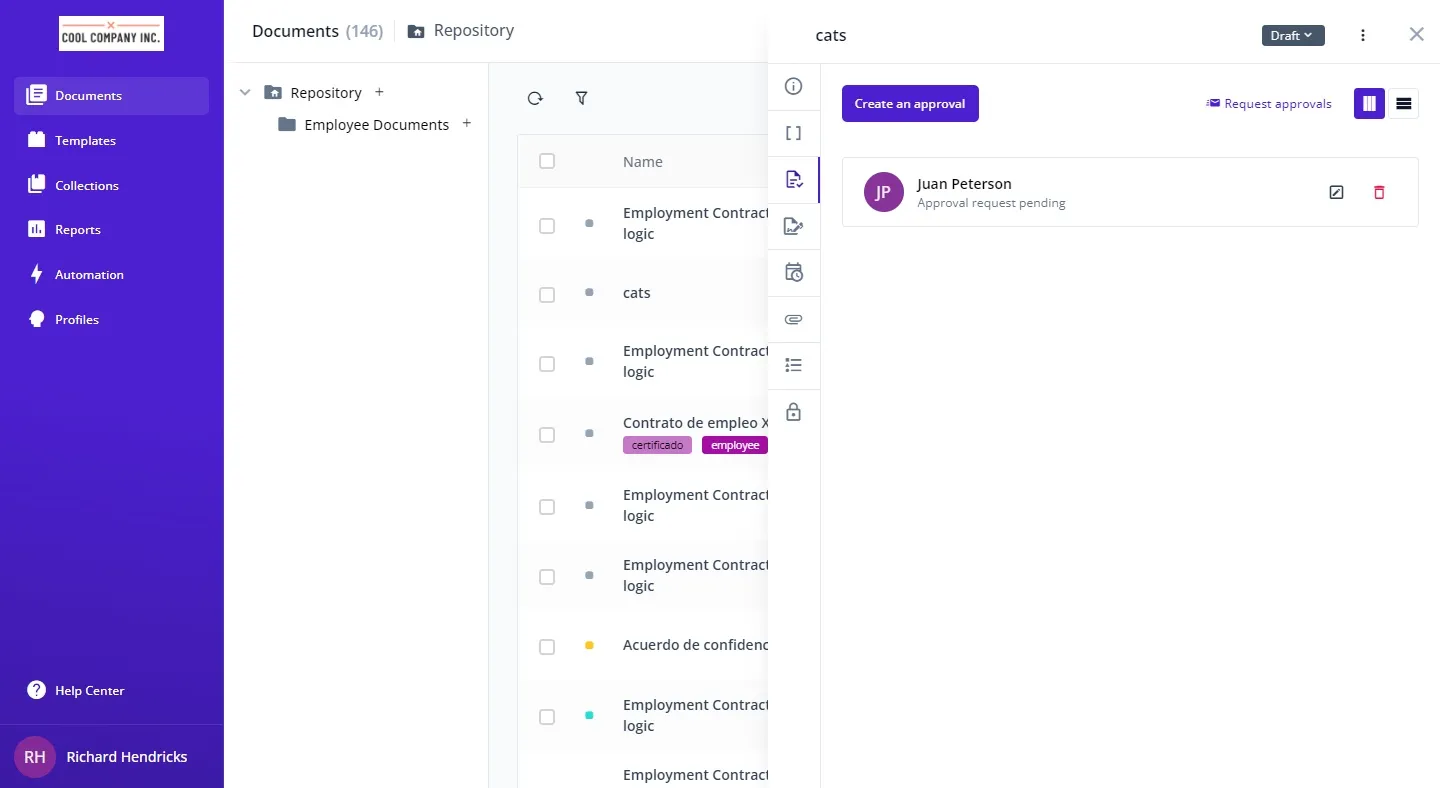Open the permissions lock icon
This screenshot has width=1440, height=788.
pos(793,412)
